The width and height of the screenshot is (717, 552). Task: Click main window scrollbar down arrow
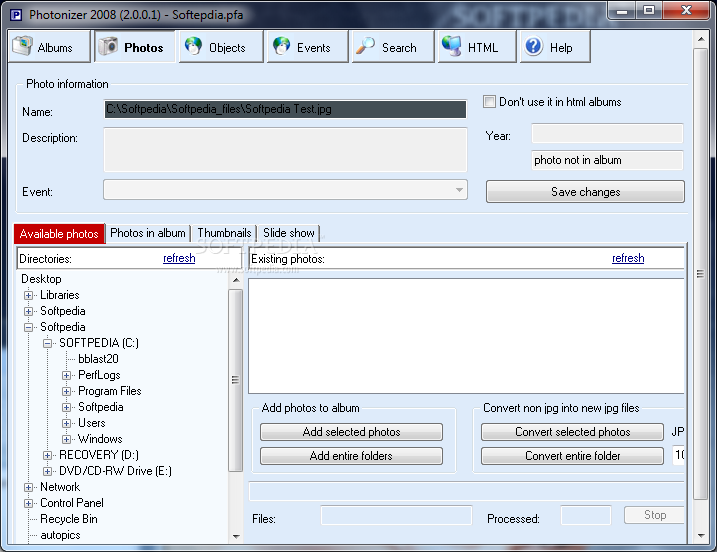click(701, 536)
